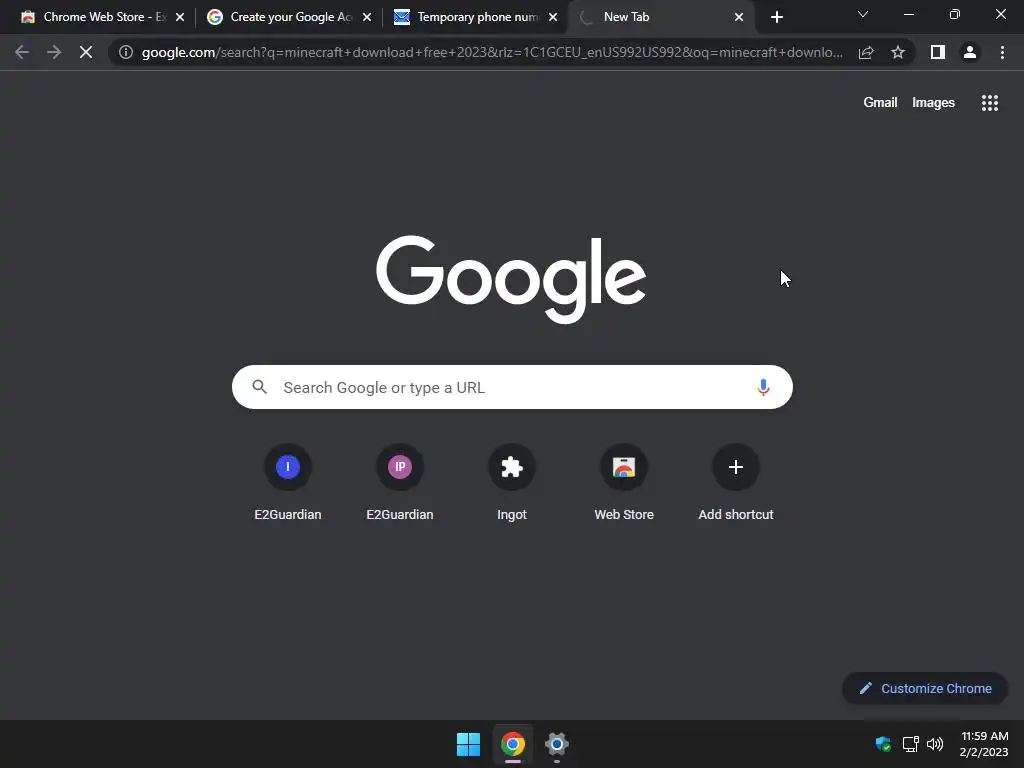Click the Customize Chrome button

pos(925,688)
